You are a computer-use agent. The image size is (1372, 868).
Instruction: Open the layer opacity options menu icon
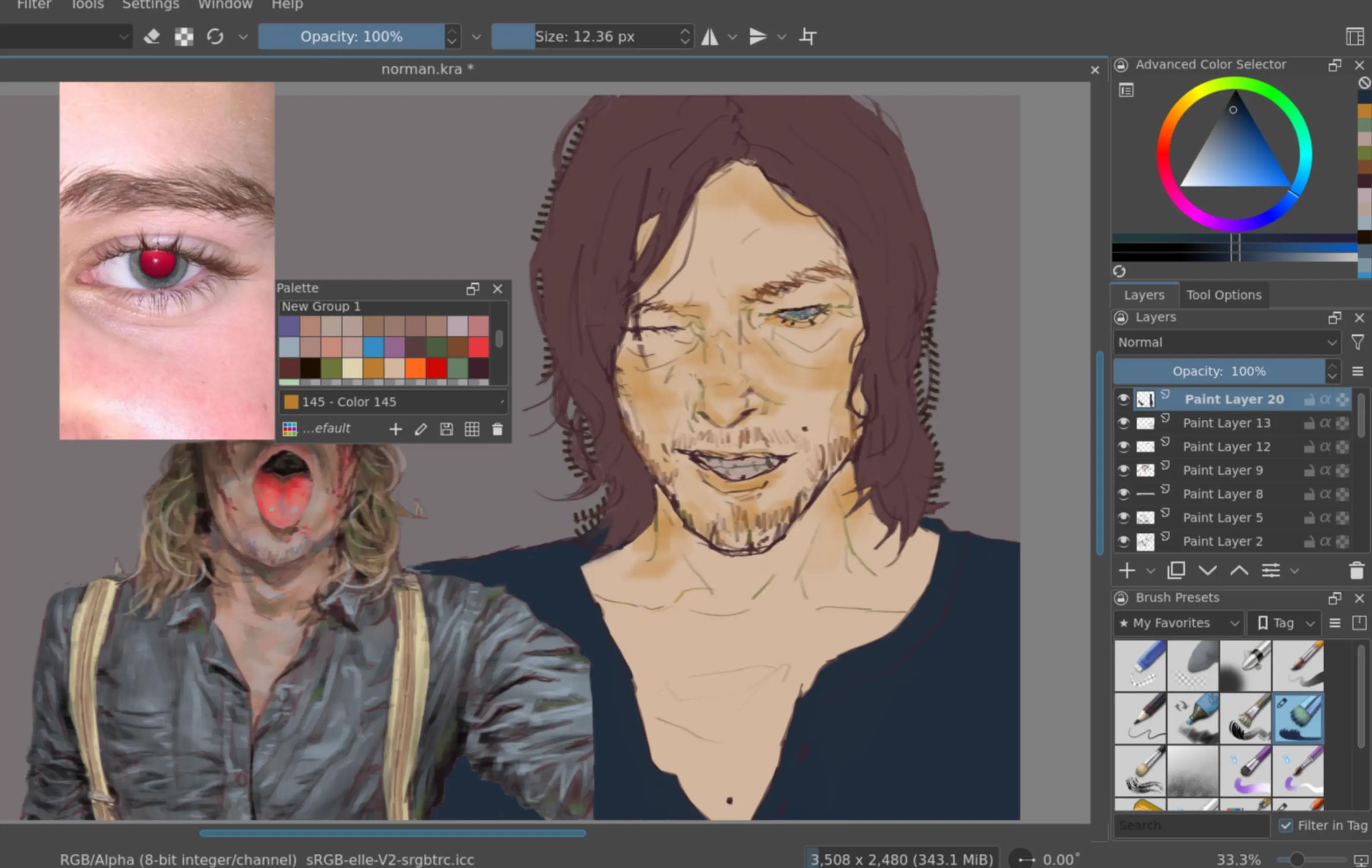(1357, 371)
